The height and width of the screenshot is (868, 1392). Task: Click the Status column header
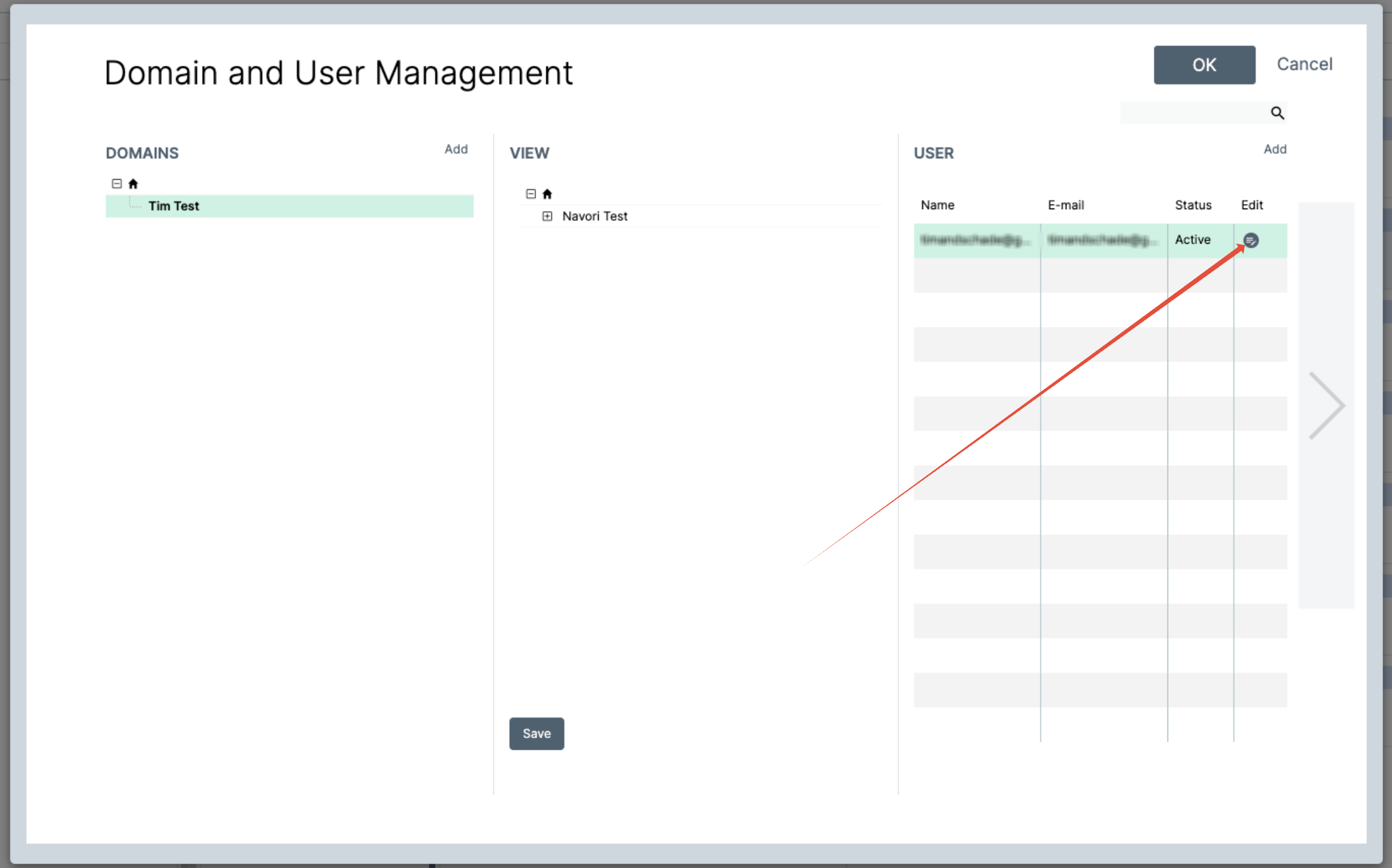tap(1193, 205)
